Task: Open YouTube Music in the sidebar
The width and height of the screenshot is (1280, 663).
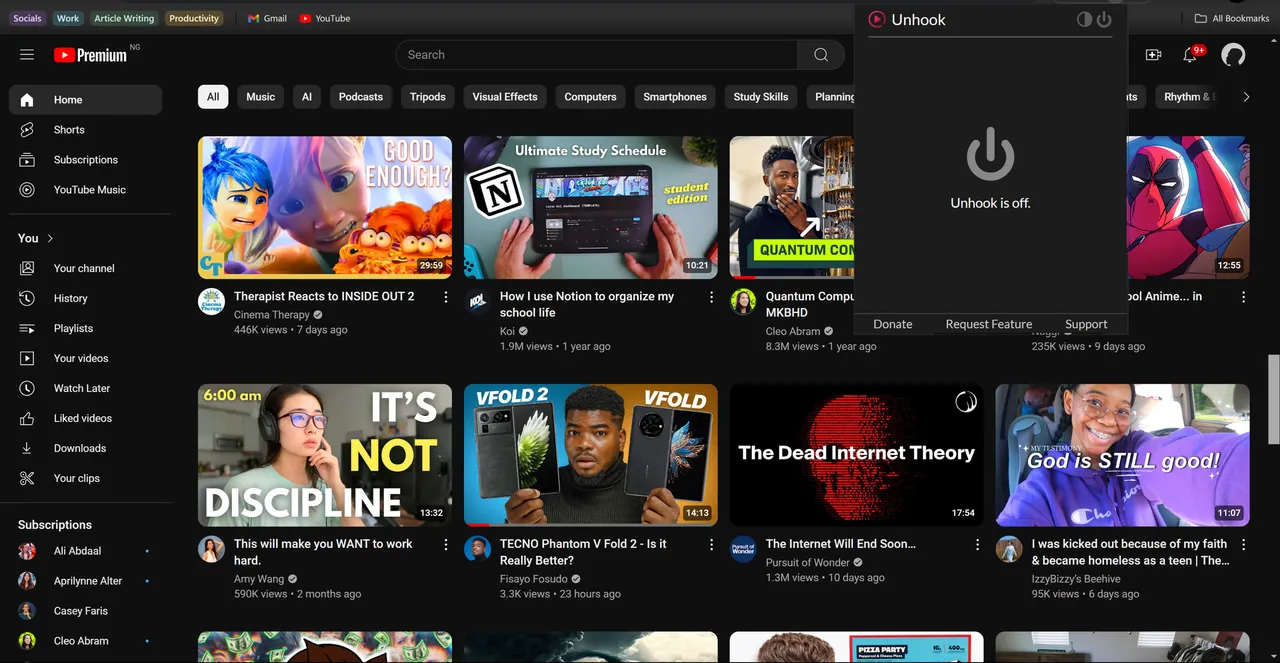Action: pyautogui.click(x=85, y=190)
